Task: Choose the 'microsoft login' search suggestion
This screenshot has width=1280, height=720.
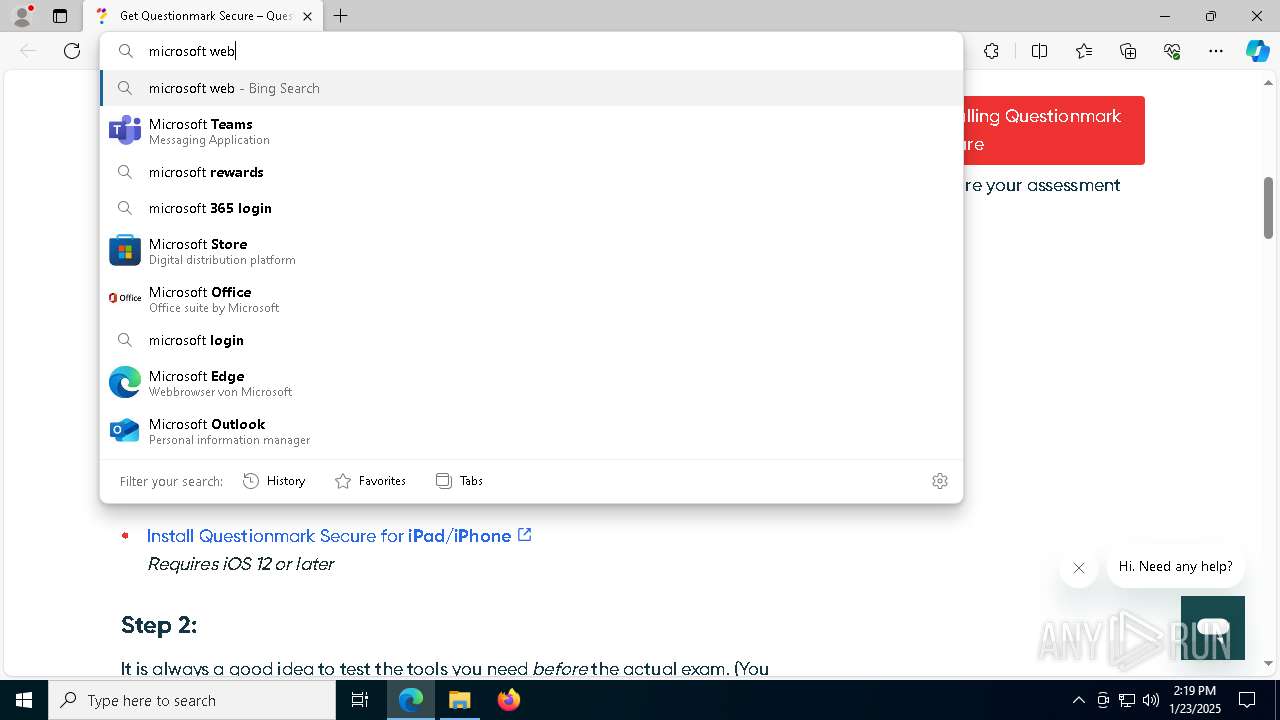Action: pyautogui.click(x=531, y=340)
